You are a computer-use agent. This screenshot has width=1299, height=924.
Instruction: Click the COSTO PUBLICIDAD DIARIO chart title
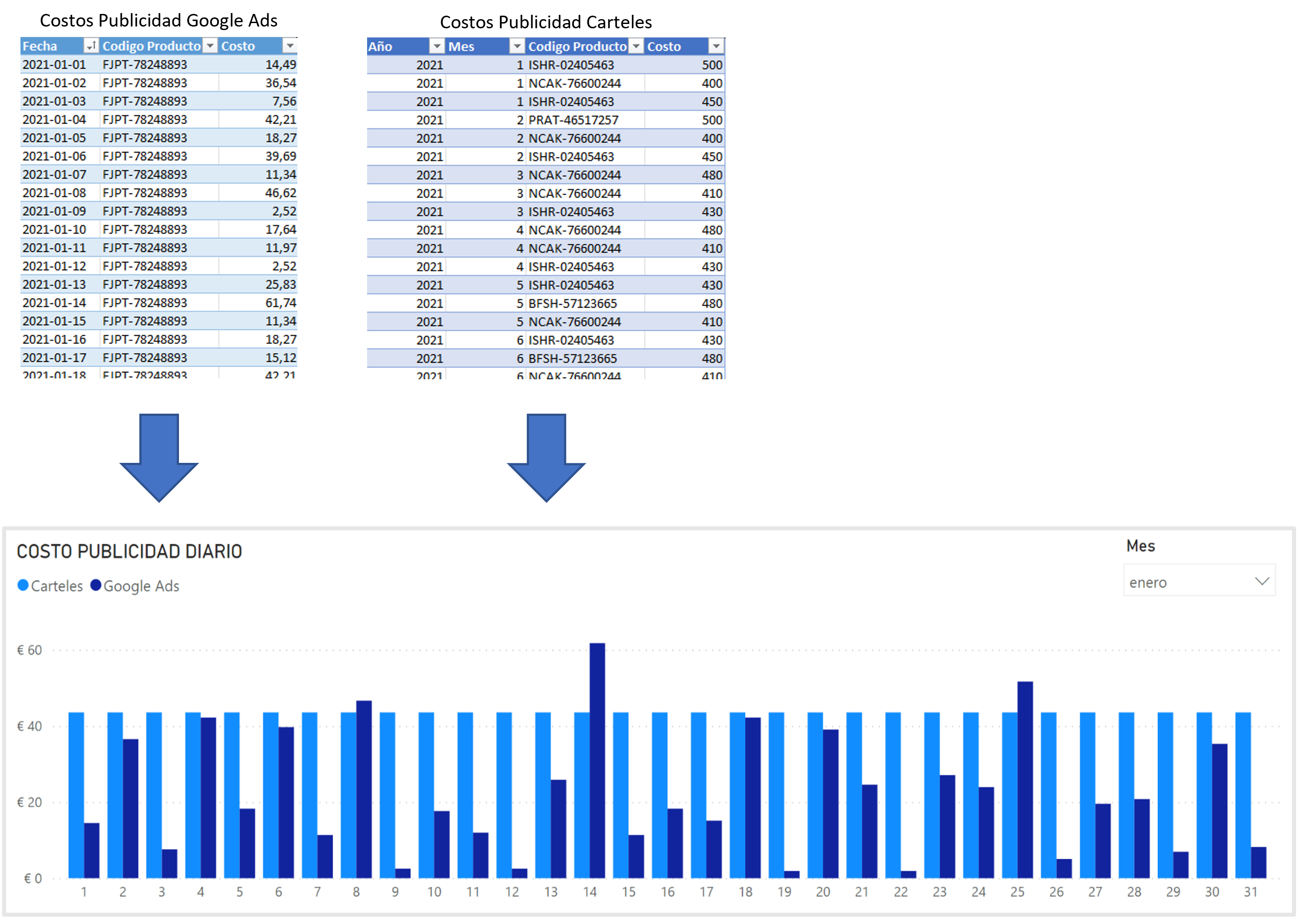click(x=129, y=551)
